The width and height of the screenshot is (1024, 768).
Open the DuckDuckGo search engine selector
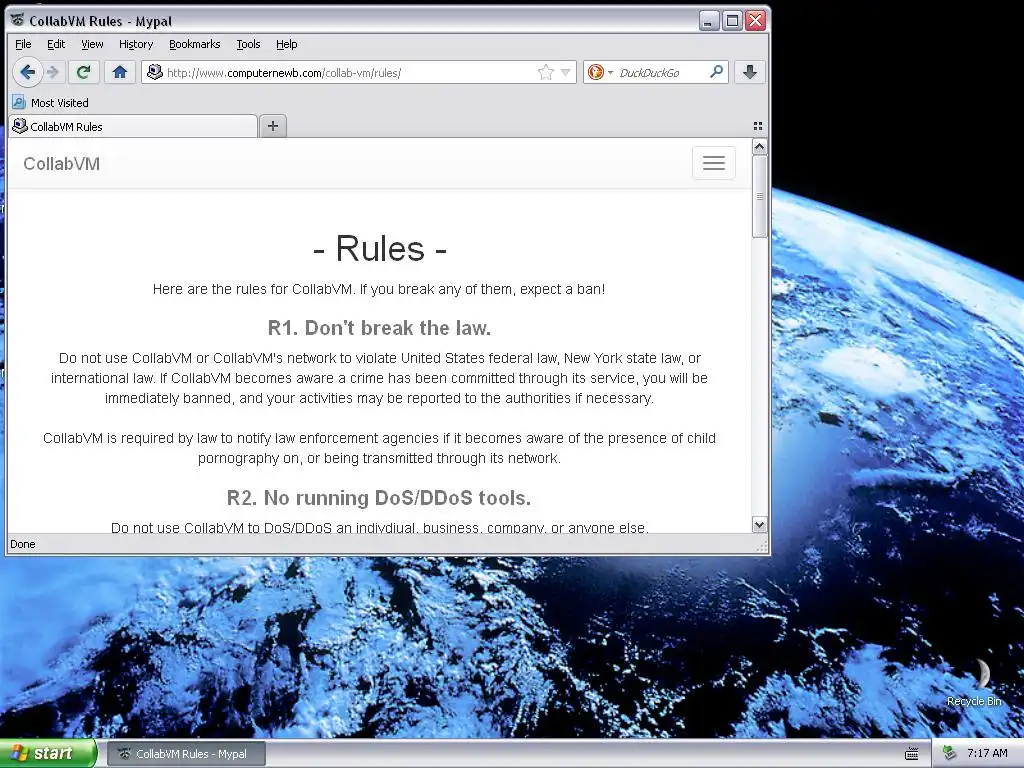(600, 72)
